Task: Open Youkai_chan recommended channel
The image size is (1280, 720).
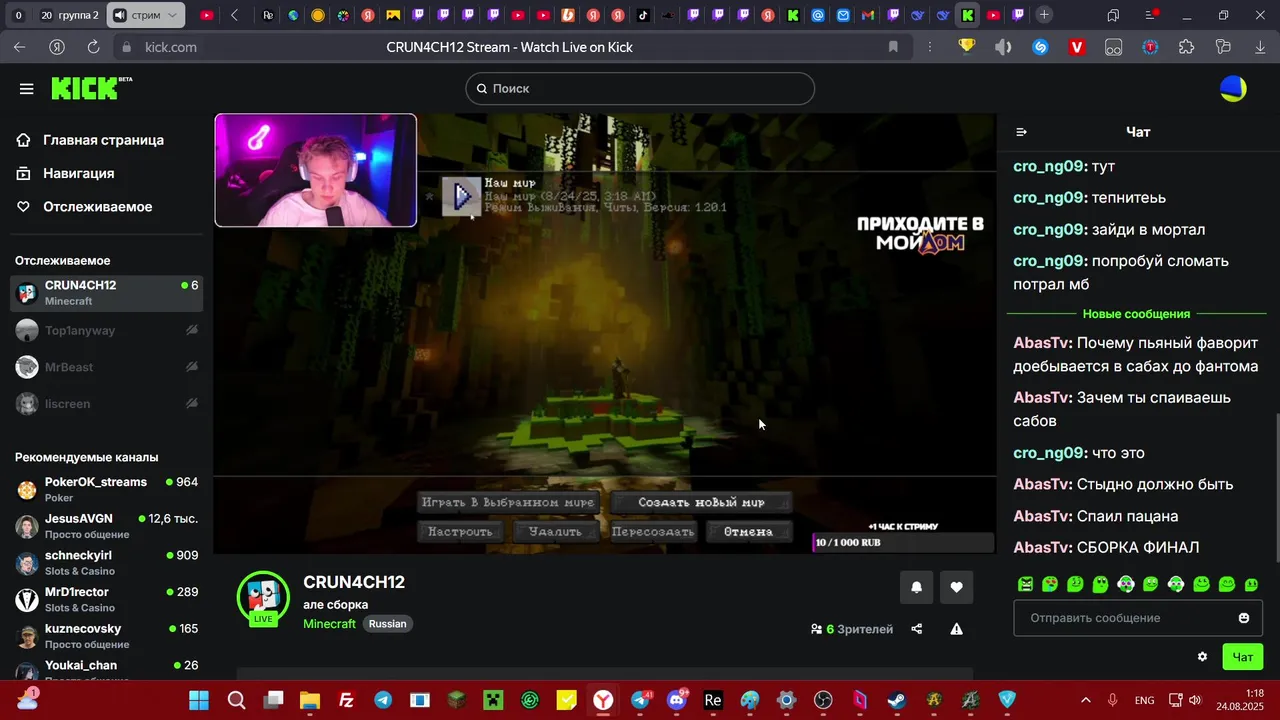Action: 106,669
